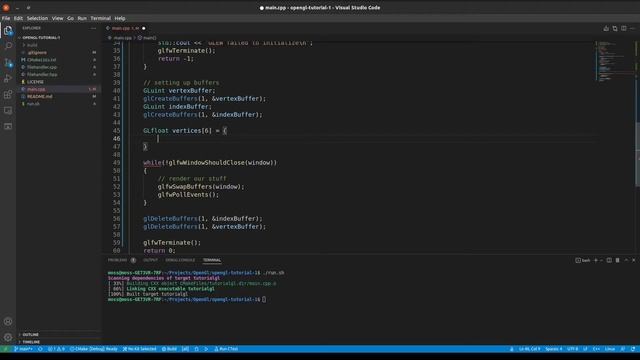
Task: Click CMake Debug Ready status
Action: (93, 349)
